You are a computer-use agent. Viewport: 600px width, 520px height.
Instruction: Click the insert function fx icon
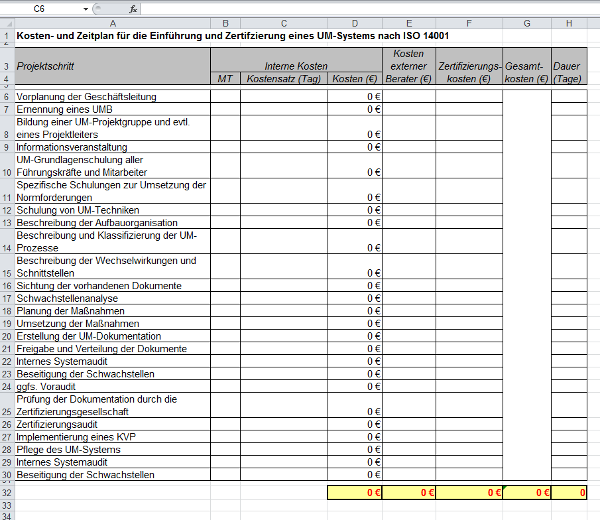(134, 8)
